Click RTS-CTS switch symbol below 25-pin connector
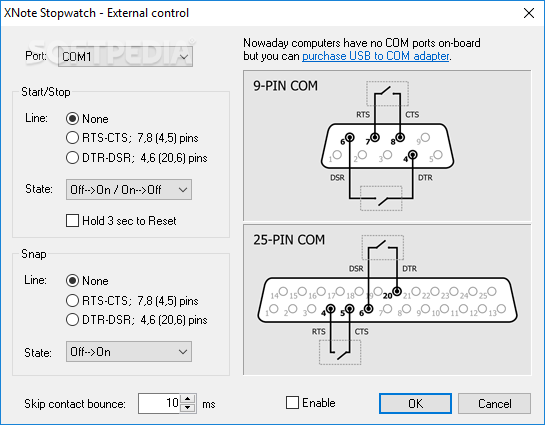 pos(340,352)
